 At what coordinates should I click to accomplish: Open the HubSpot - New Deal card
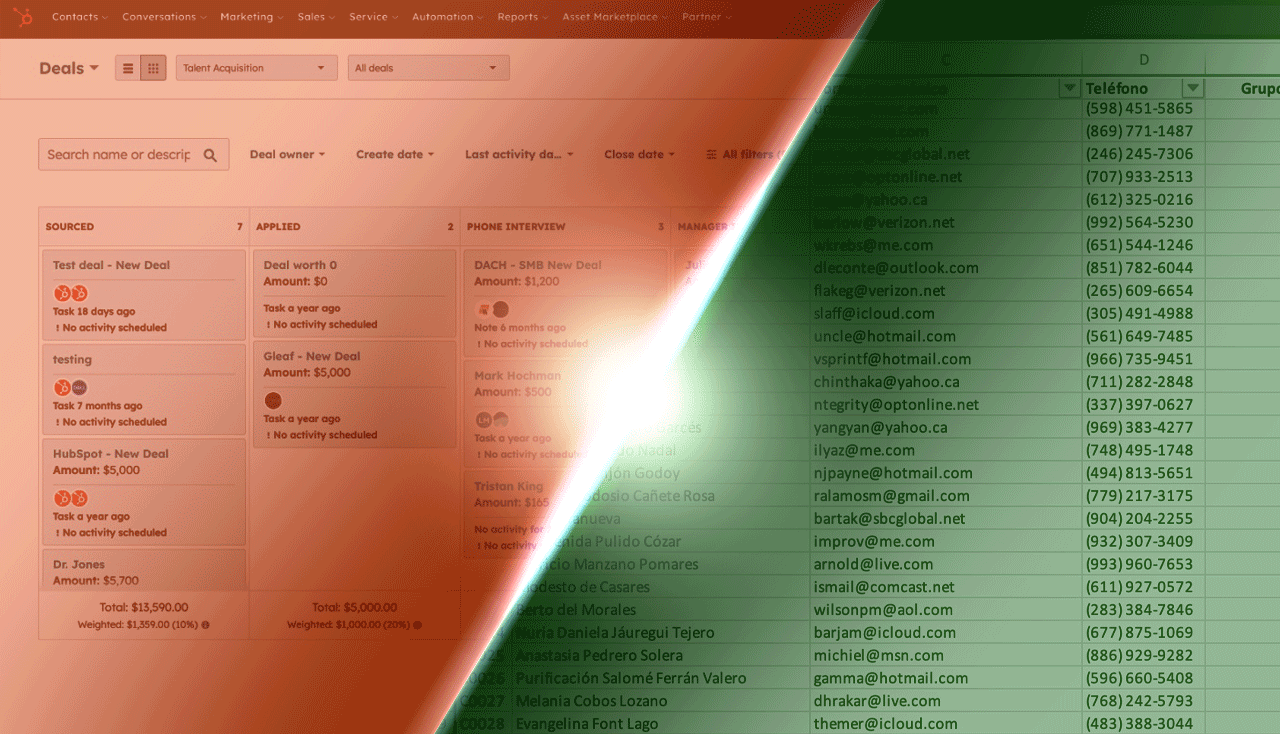[144, 491]
